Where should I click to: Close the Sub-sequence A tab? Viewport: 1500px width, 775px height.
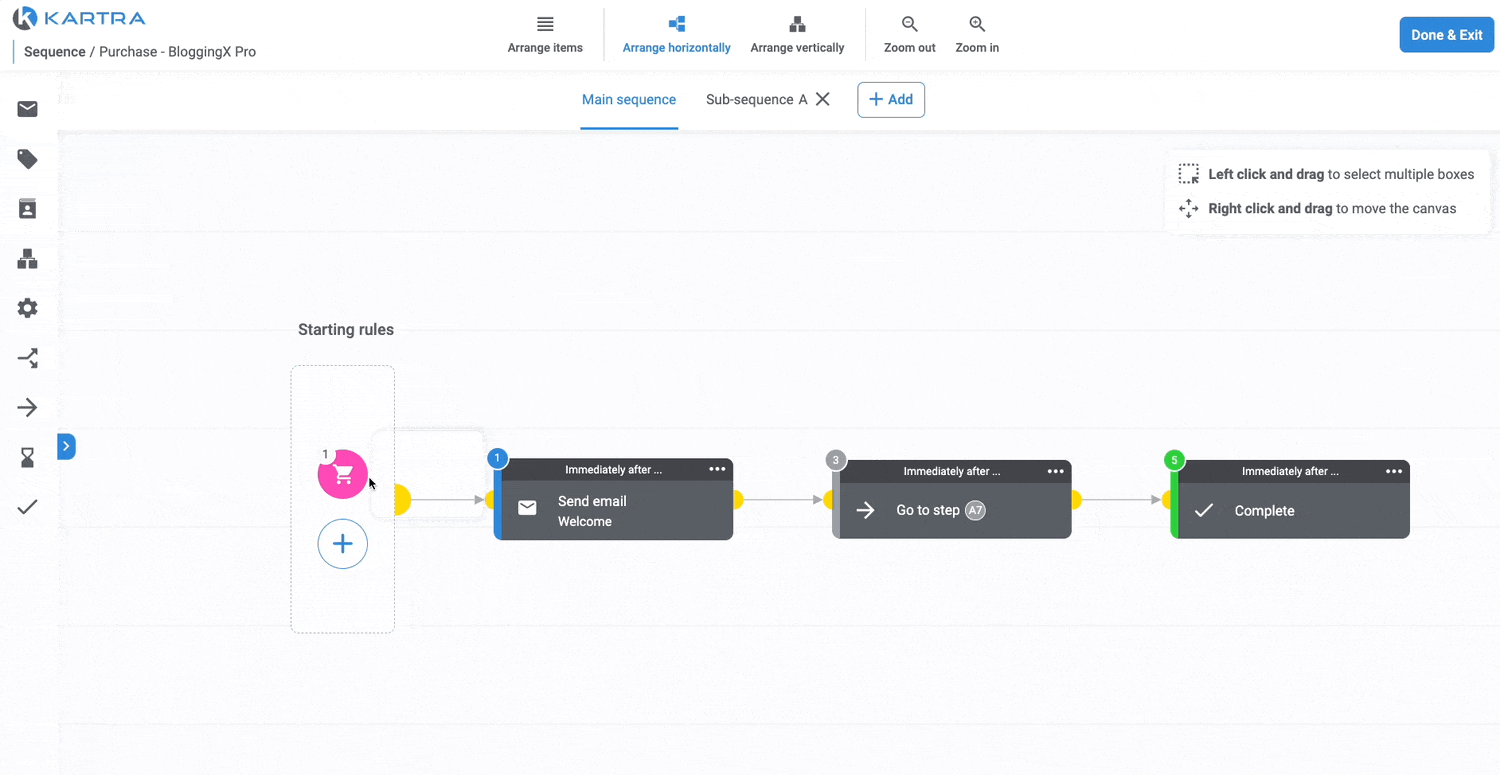coord(823,99)
